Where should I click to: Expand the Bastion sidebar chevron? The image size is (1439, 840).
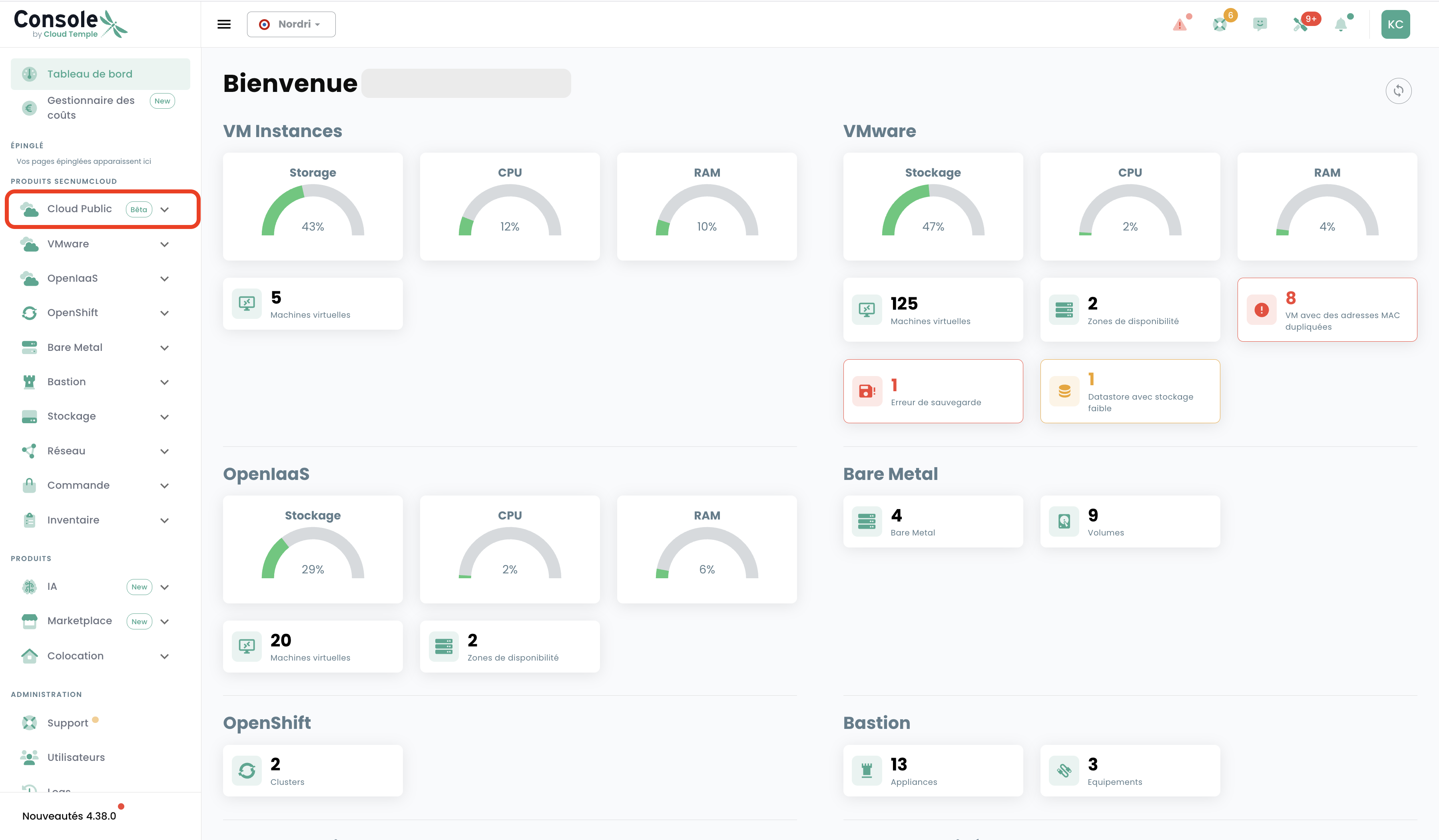(164, 382)
